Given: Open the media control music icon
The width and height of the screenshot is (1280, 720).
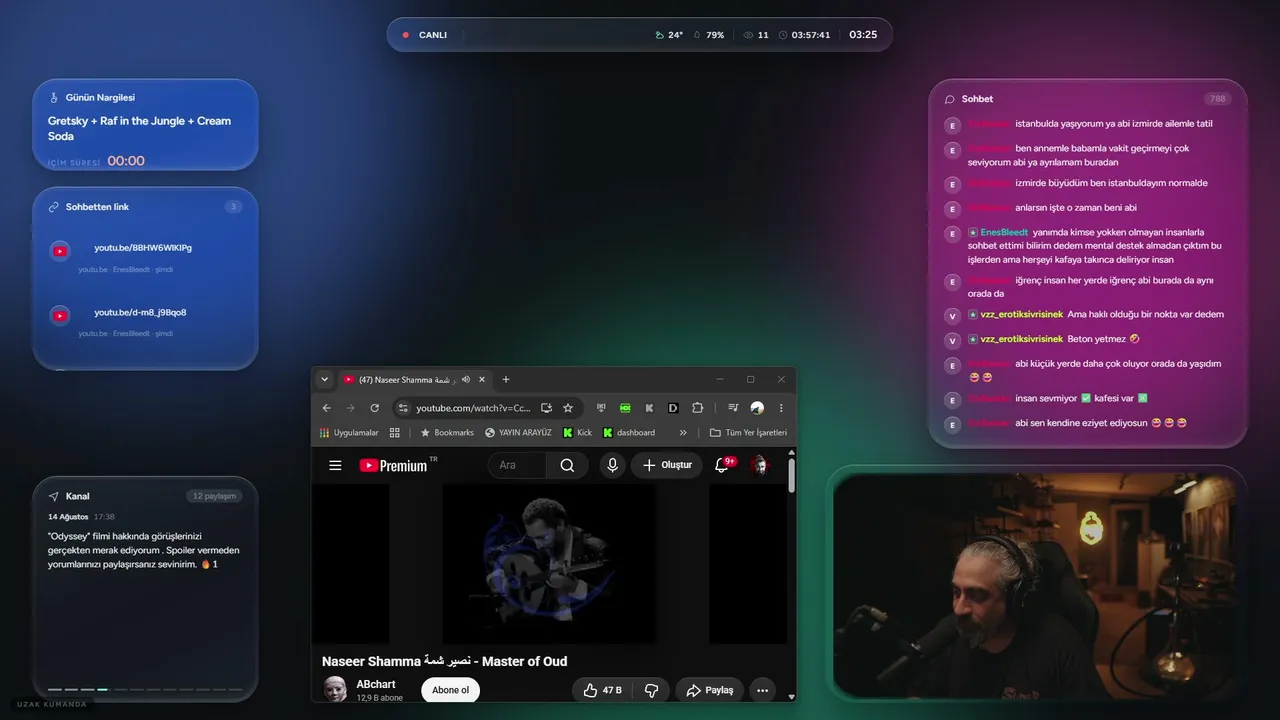Looking at the screenshot, I should [x=733, y=408].
